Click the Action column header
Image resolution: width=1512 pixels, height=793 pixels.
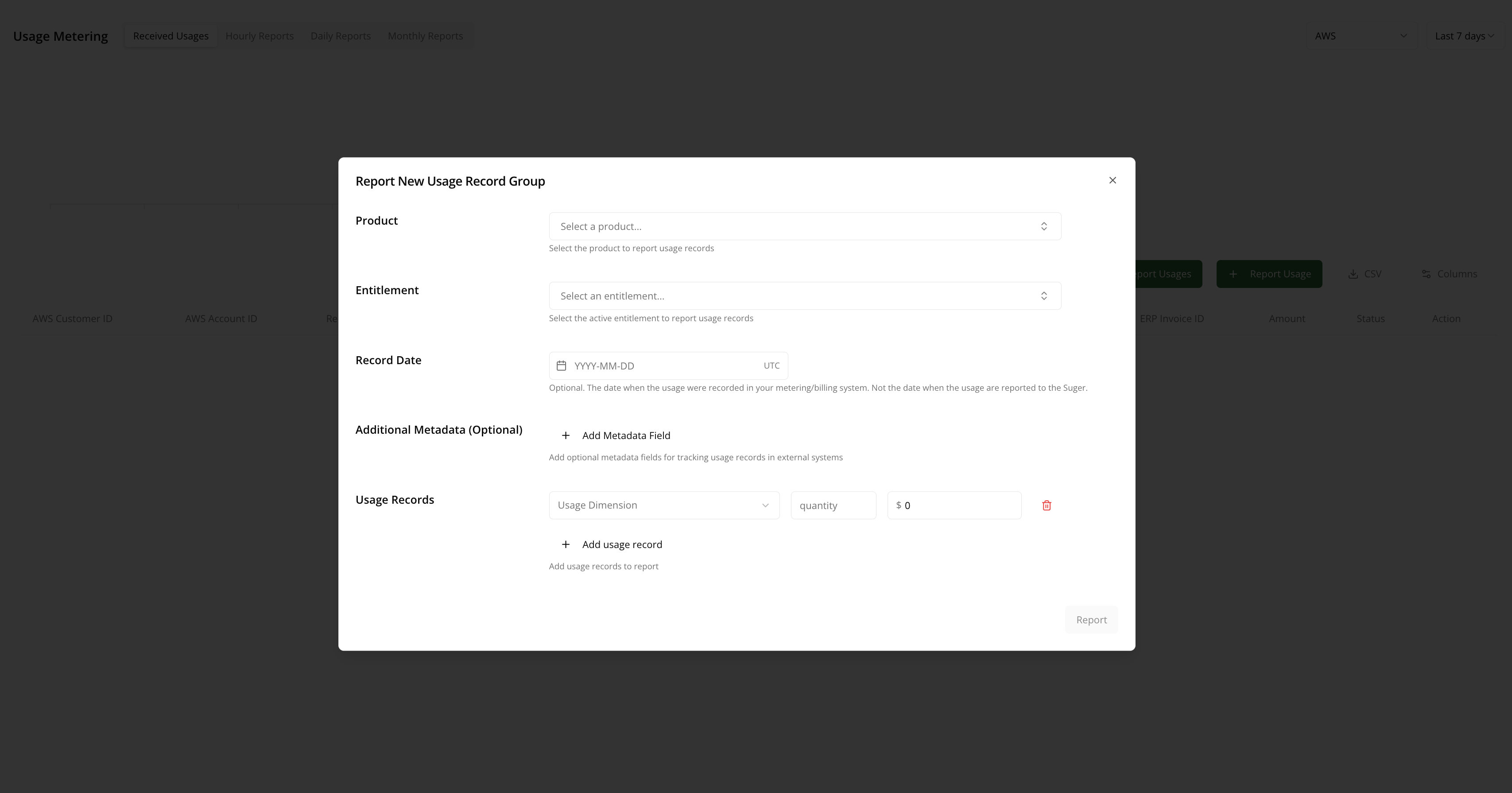click(1446, 319)
